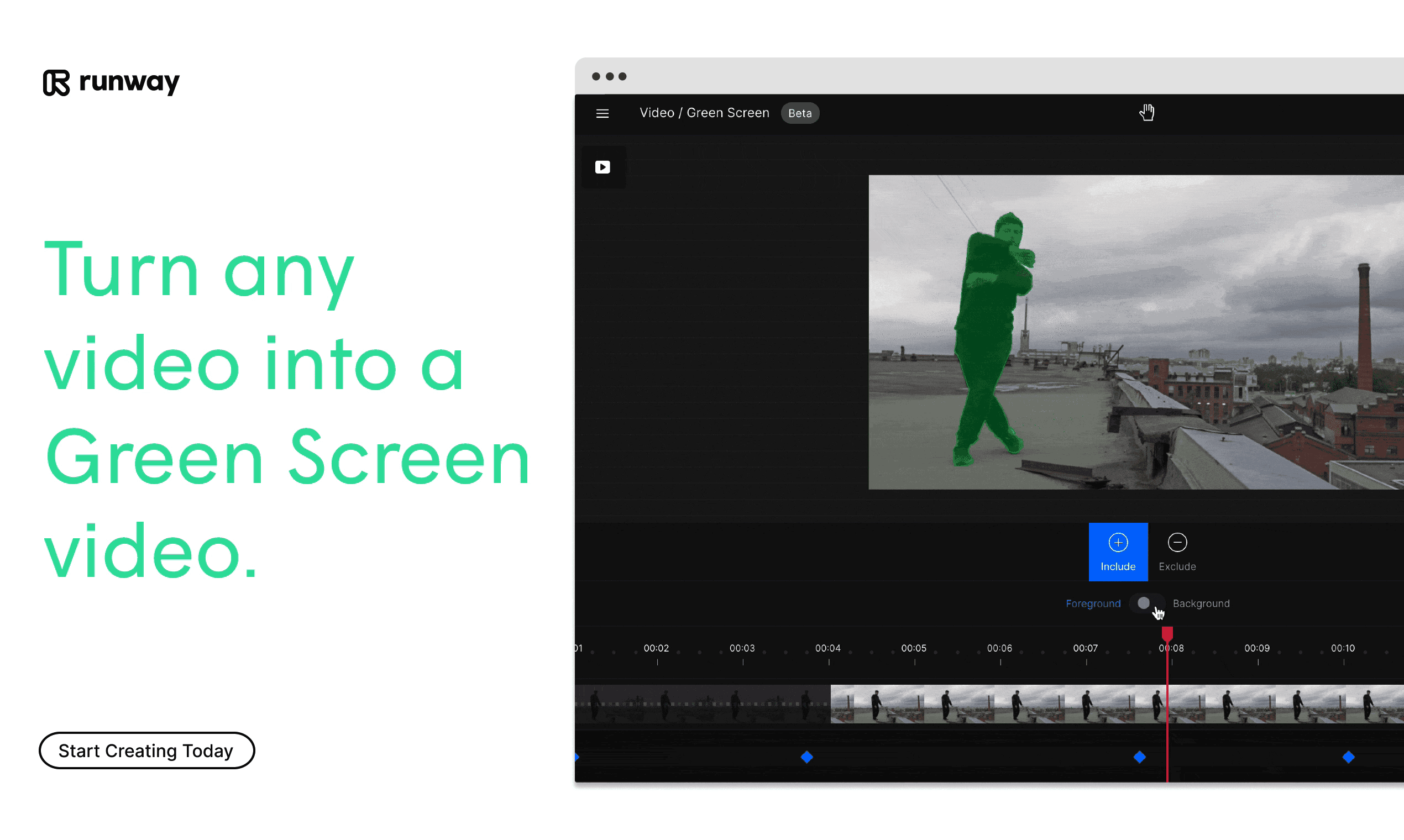Click the keyframe diamond near 00:10
Viewport: 1404px width, 840px height.
tap(1349, 757)
